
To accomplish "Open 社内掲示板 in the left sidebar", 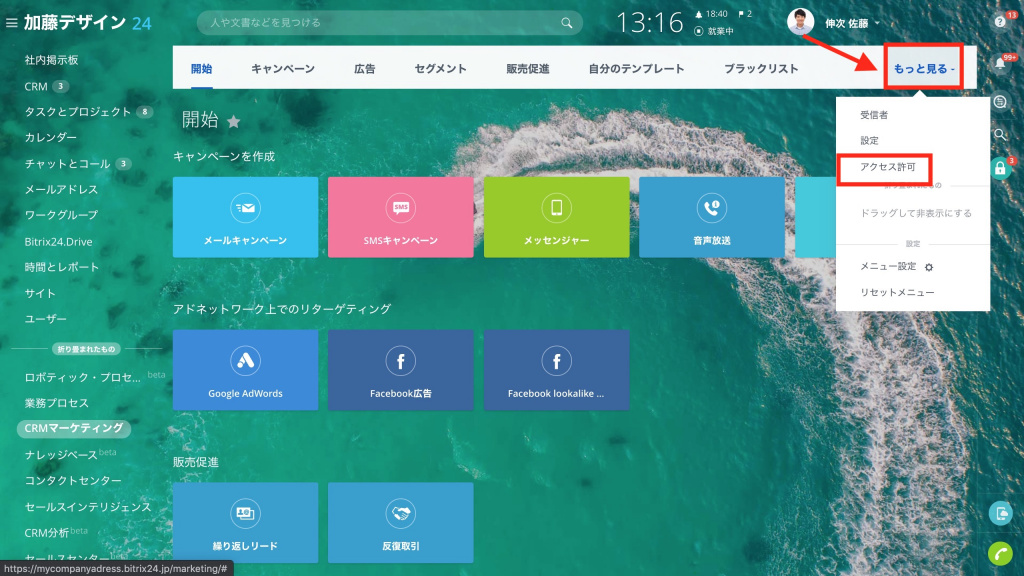I will (x=51, y=60).
